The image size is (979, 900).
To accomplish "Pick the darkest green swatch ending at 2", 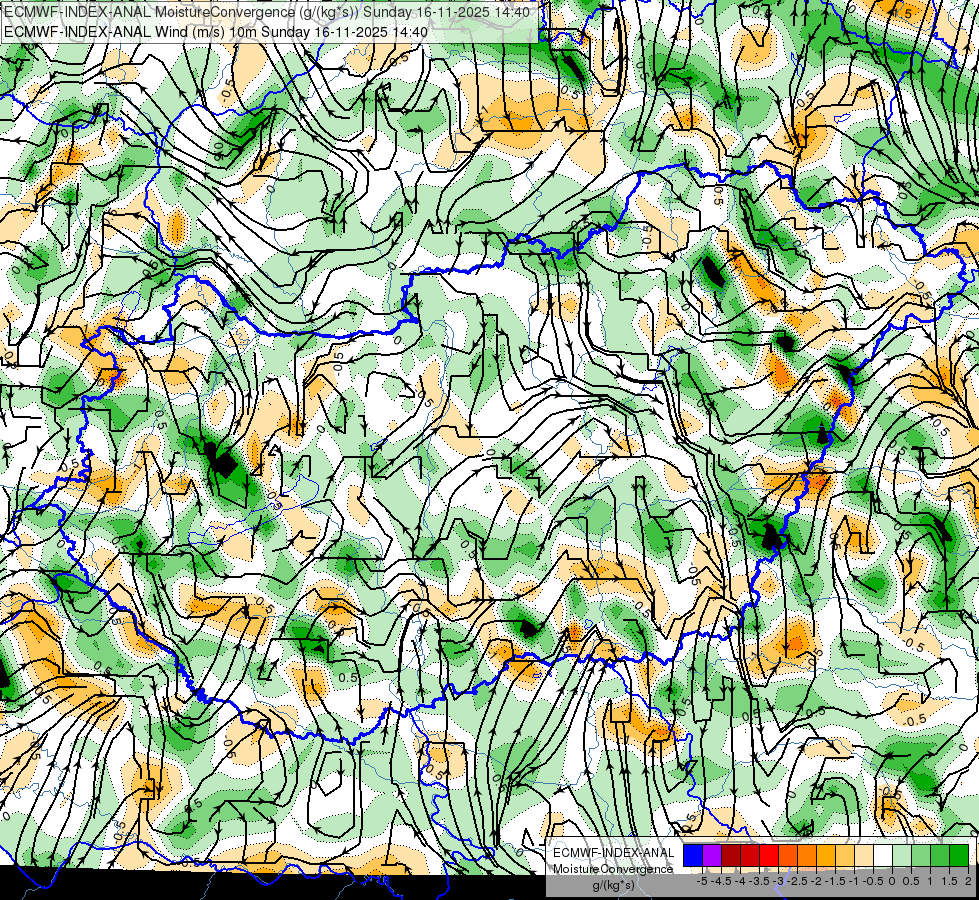I will click(x=959, y=856).
